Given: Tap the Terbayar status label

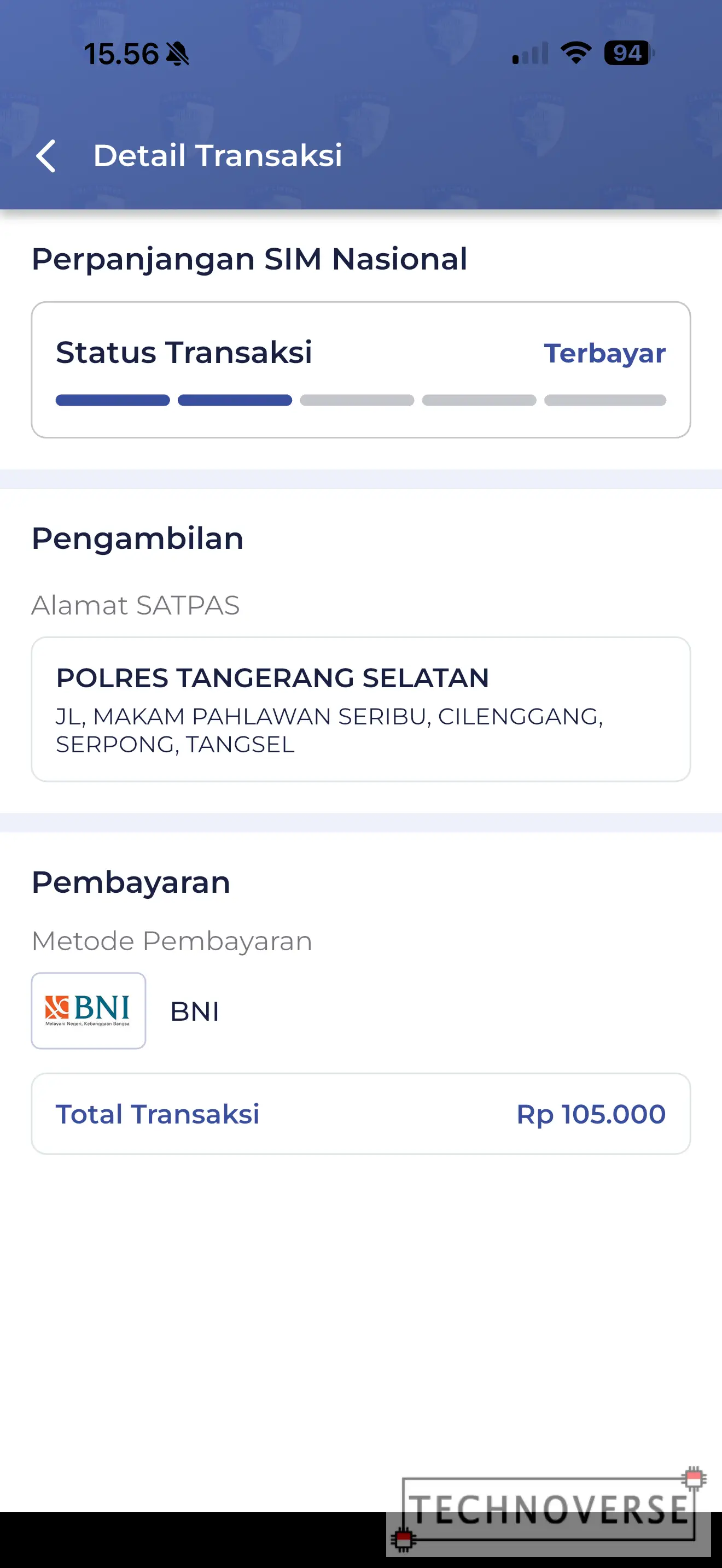Looking at the screenshot, I should [x=604, y=354].
